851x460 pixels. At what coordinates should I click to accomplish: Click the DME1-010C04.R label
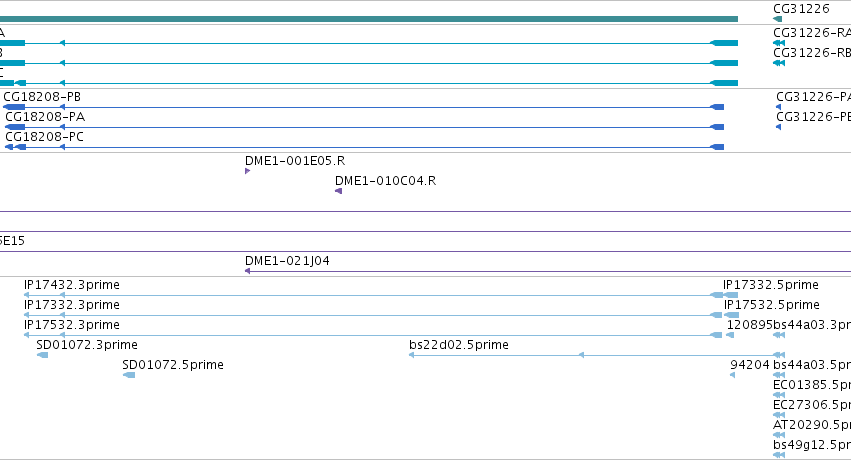coord(385,181)
